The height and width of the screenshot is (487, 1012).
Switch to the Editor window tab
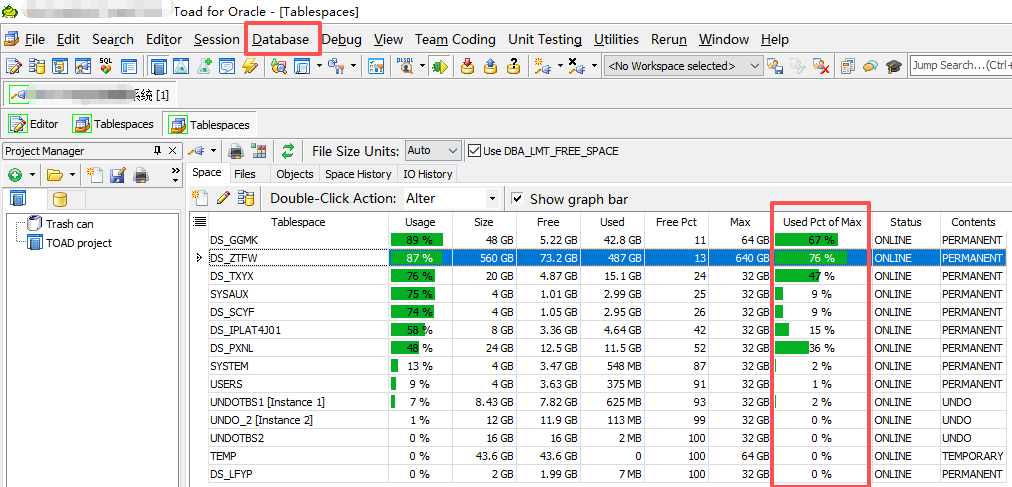coord(34,123)
